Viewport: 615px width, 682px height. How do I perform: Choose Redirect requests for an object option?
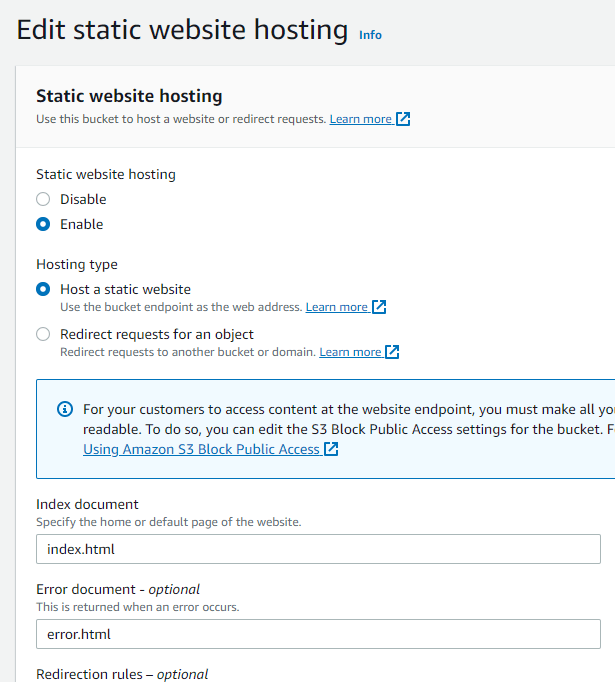43,334
